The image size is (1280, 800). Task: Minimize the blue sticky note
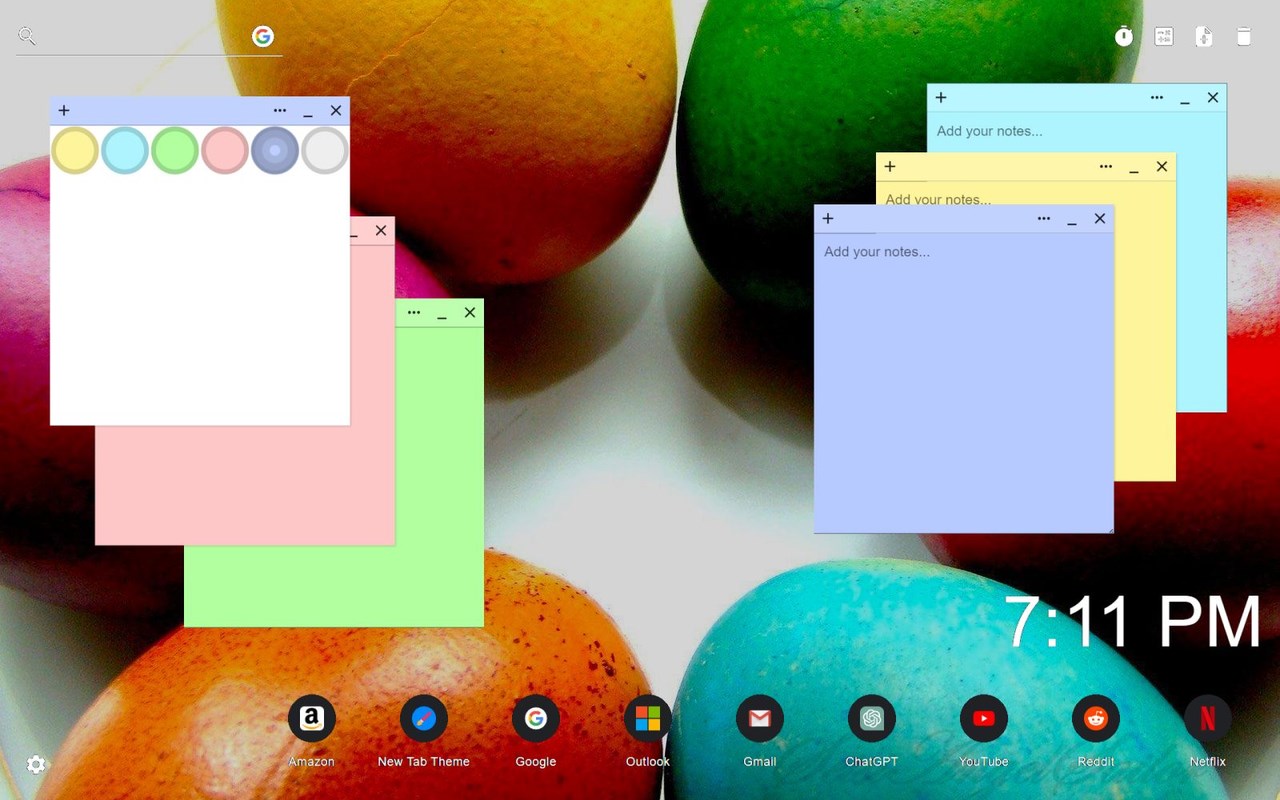[x=1072, y=220]
